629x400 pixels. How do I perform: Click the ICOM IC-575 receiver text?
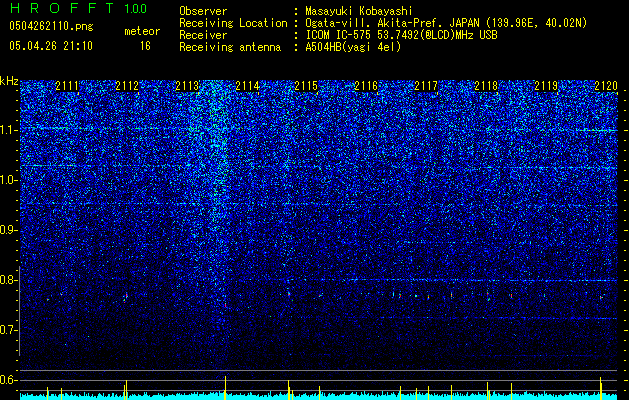click(401, 35)
